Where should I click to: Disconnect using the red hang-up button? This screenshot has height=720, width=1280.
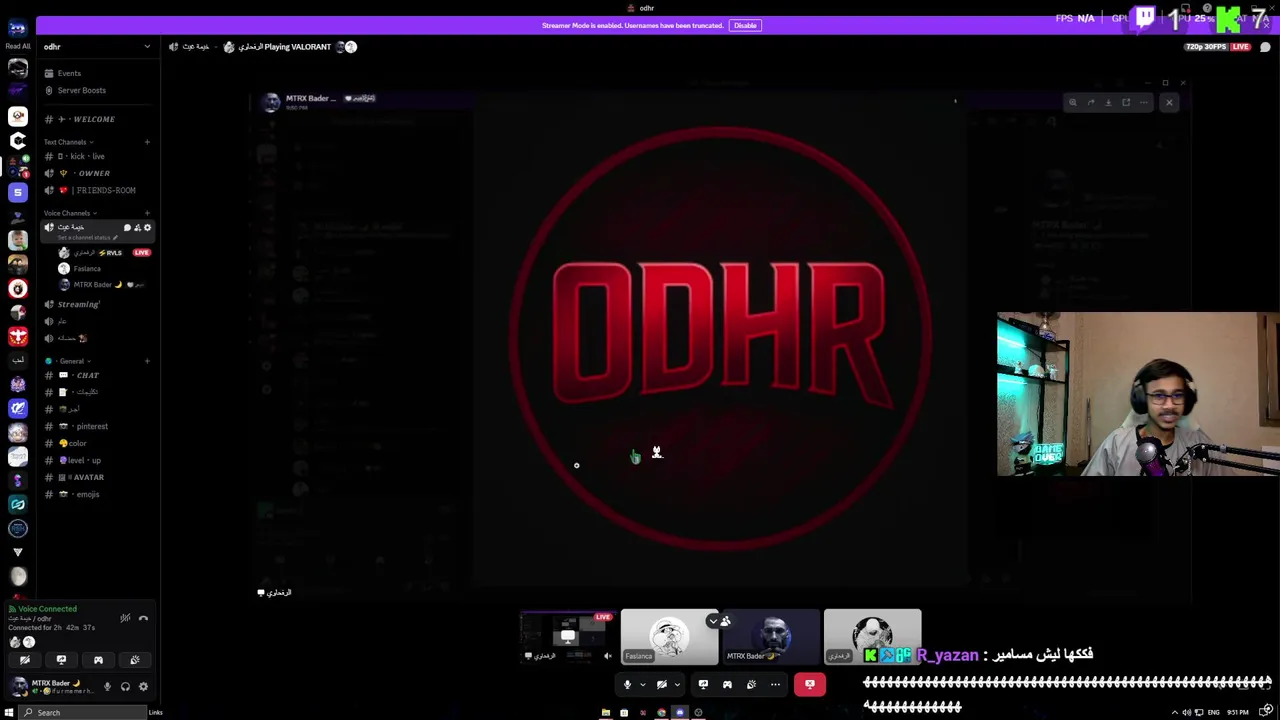point(810,685)
